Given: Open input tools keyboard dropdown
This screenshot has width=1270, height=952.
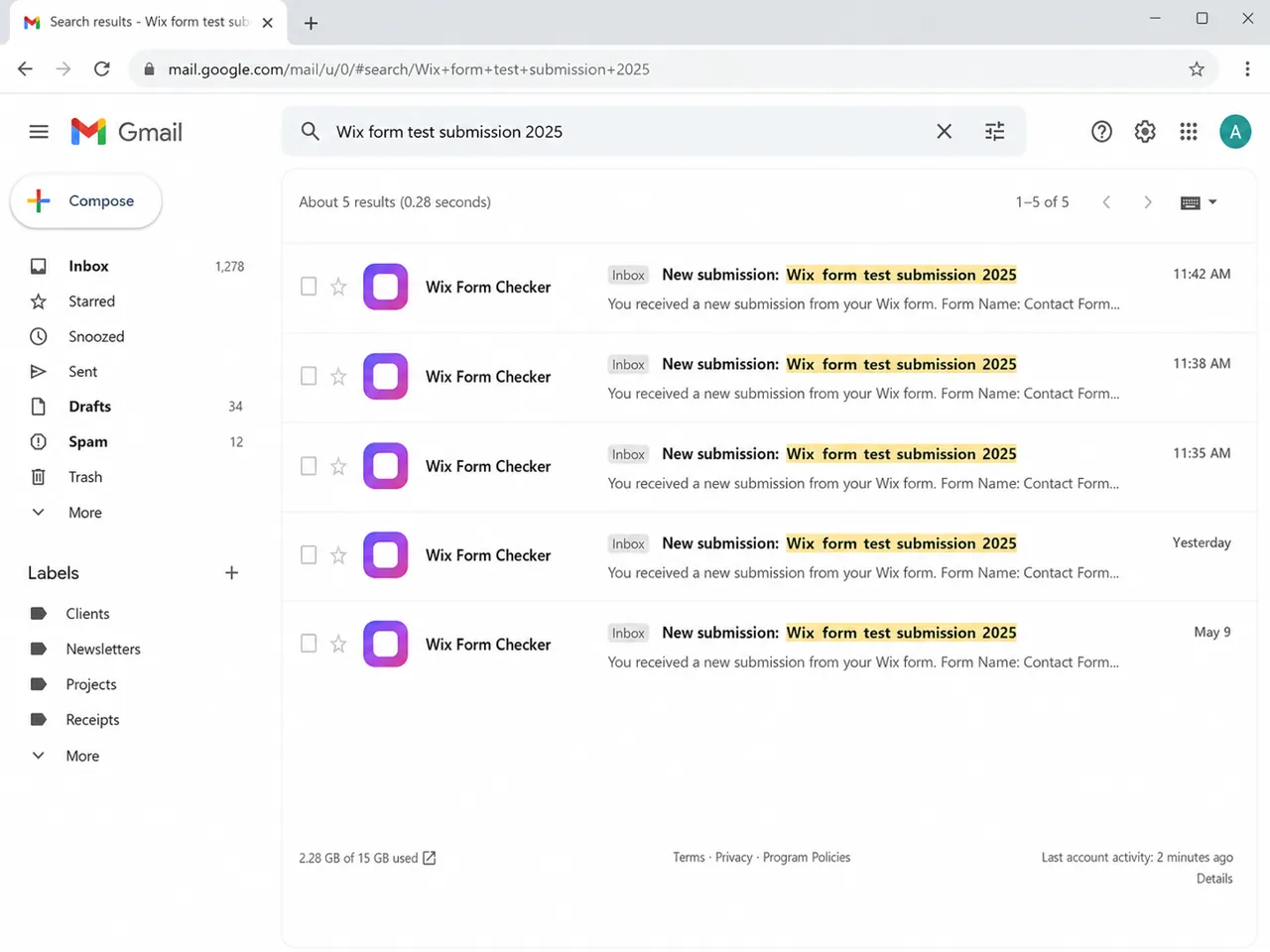Looking at the screenshot, I should coord(1199,202).
